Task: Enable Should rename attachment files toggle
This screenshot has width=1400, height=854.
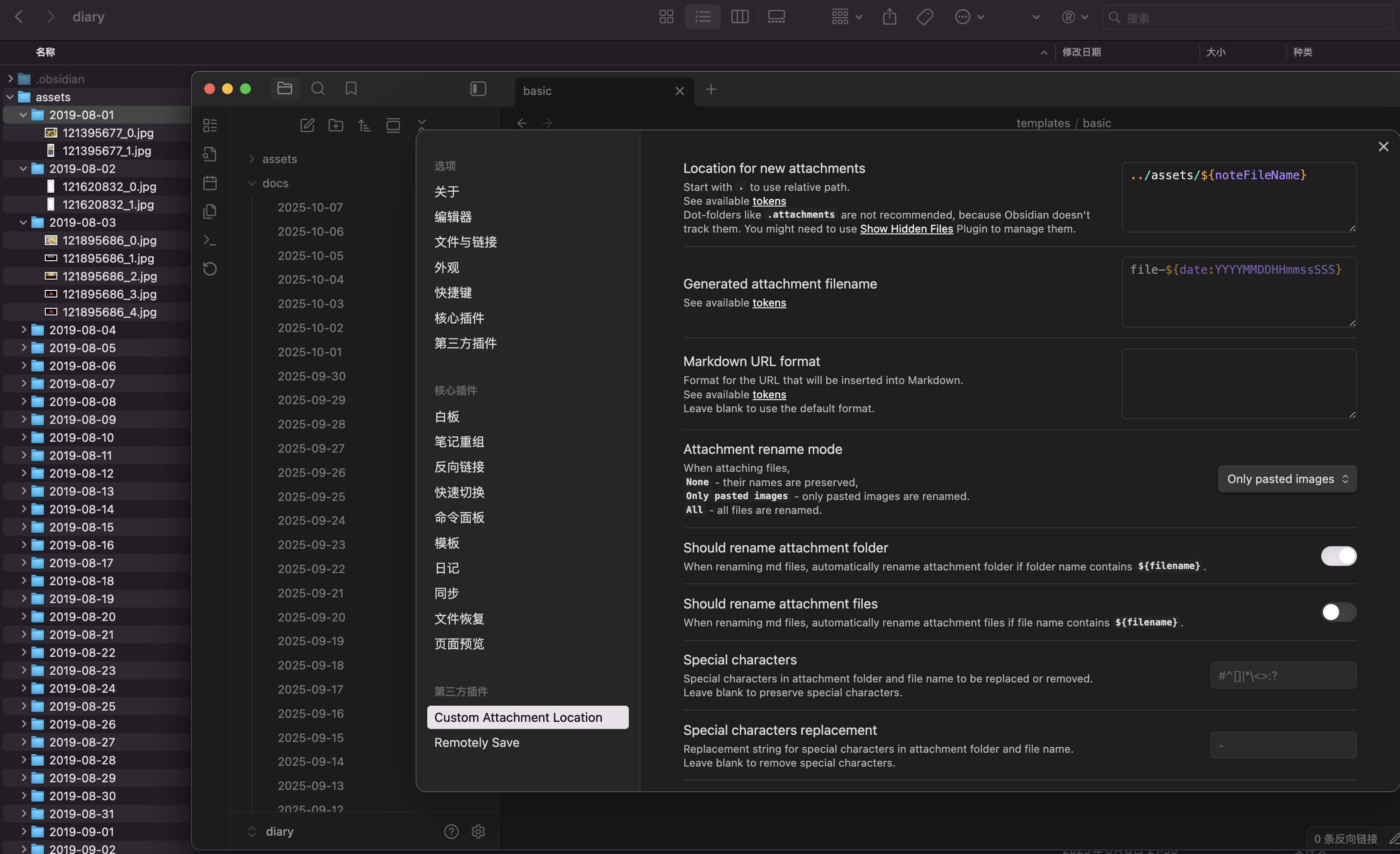Action: (1338, 612)
